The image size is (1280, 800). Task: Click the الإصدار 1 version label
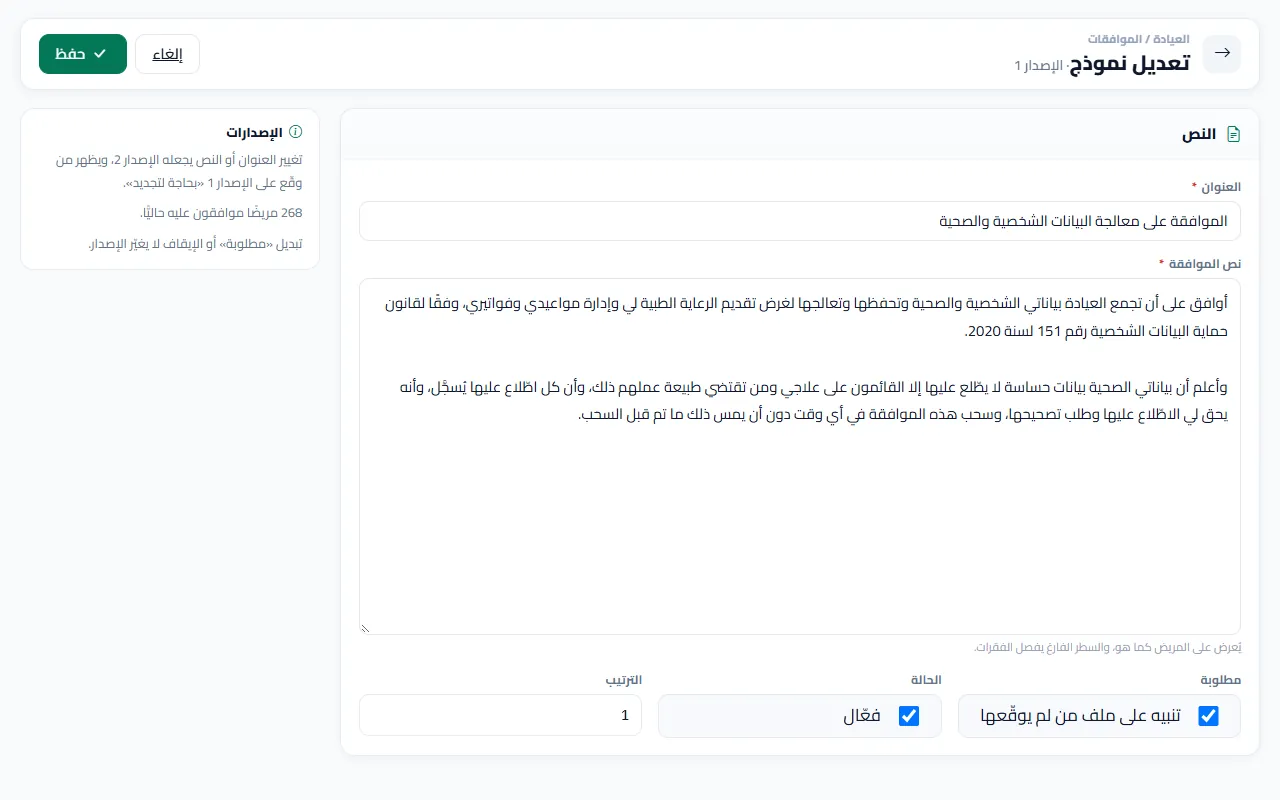[x=1039, y=65]
